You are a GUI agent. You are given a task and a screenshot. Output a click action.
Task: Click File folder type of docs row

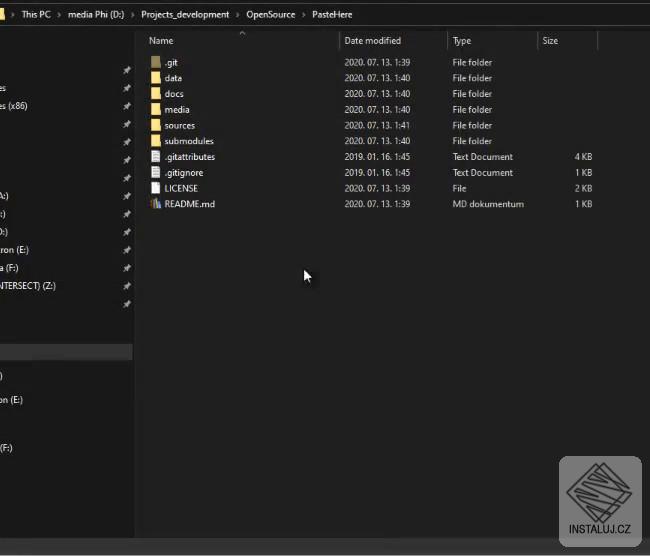click(x=472, y=94)
